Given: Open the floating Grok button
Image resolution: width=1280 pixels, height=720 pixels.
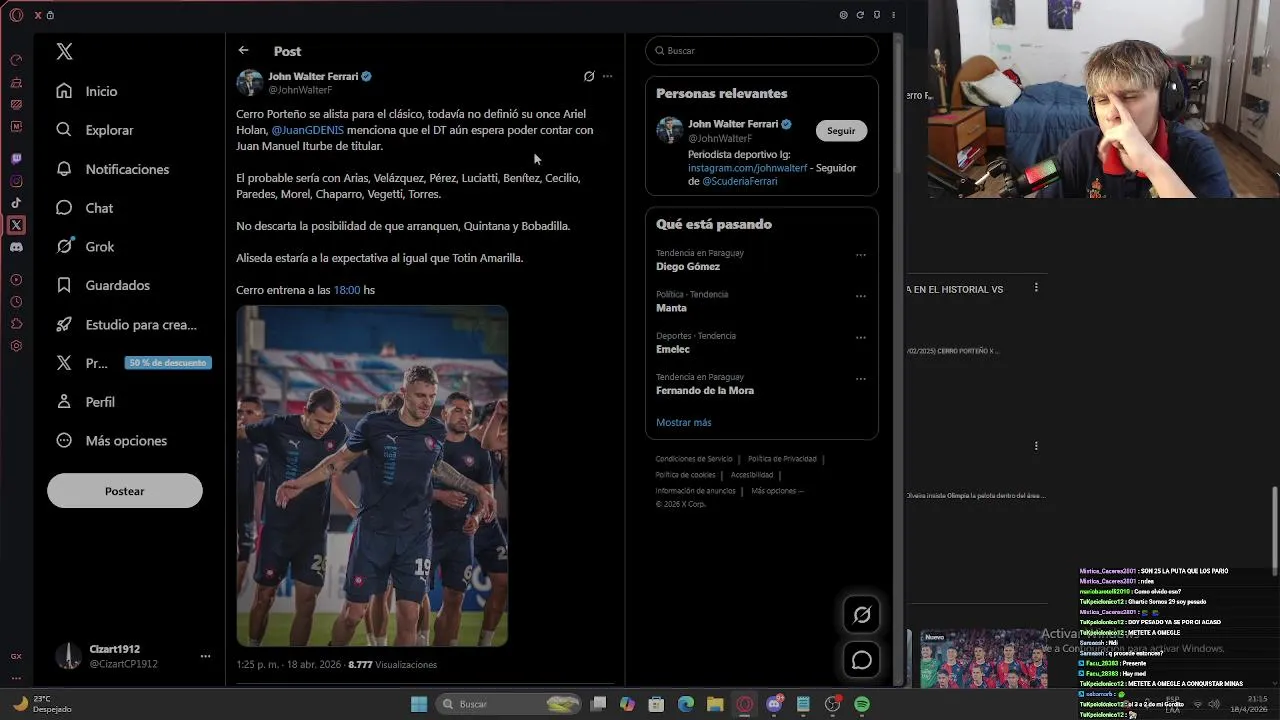Looking at the screenshot, I should coord(861,615).
